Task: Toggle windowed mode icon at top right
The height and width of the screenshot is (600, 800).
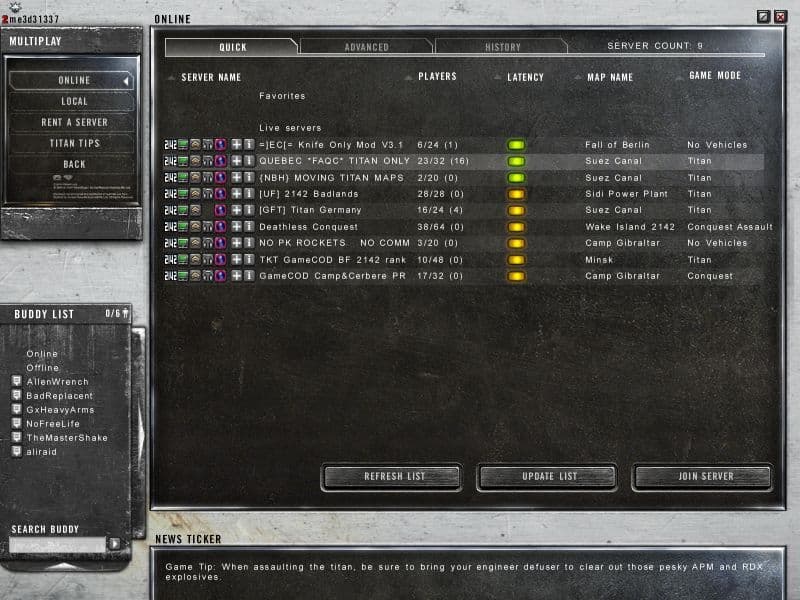Action: click(x=763, y=17)
